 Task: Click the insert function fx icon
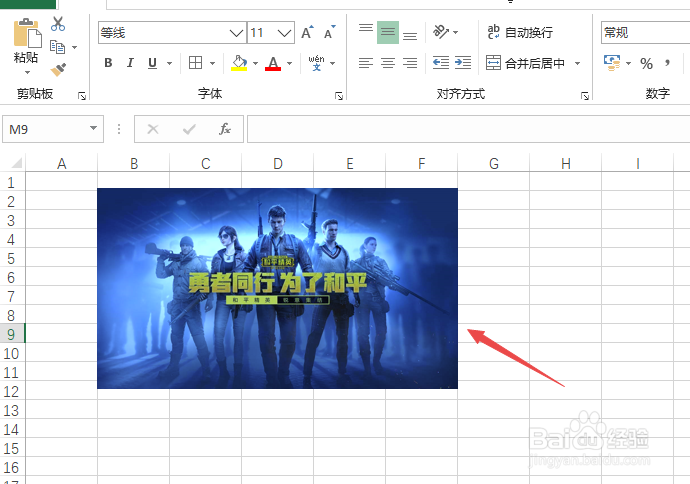coord(225,129)
